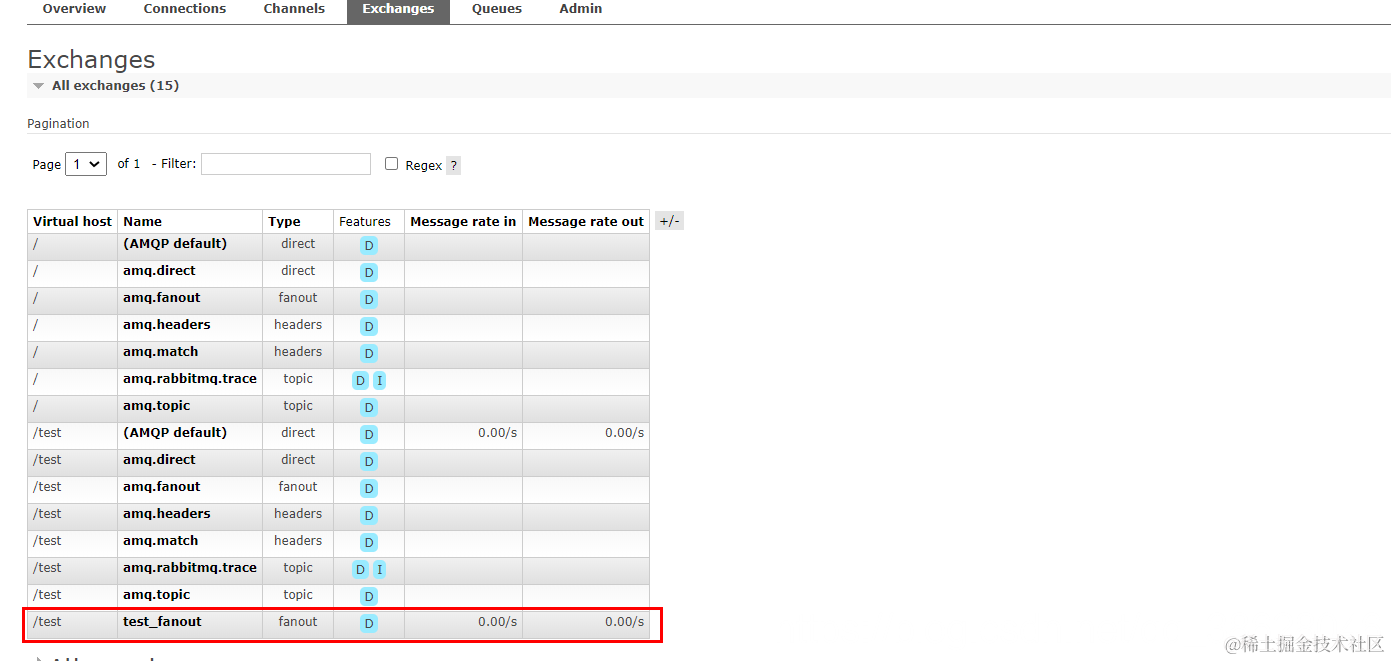Click the I badge for / vhost amq.rabbitmq.trace
1391x661 pixels.
380,381
